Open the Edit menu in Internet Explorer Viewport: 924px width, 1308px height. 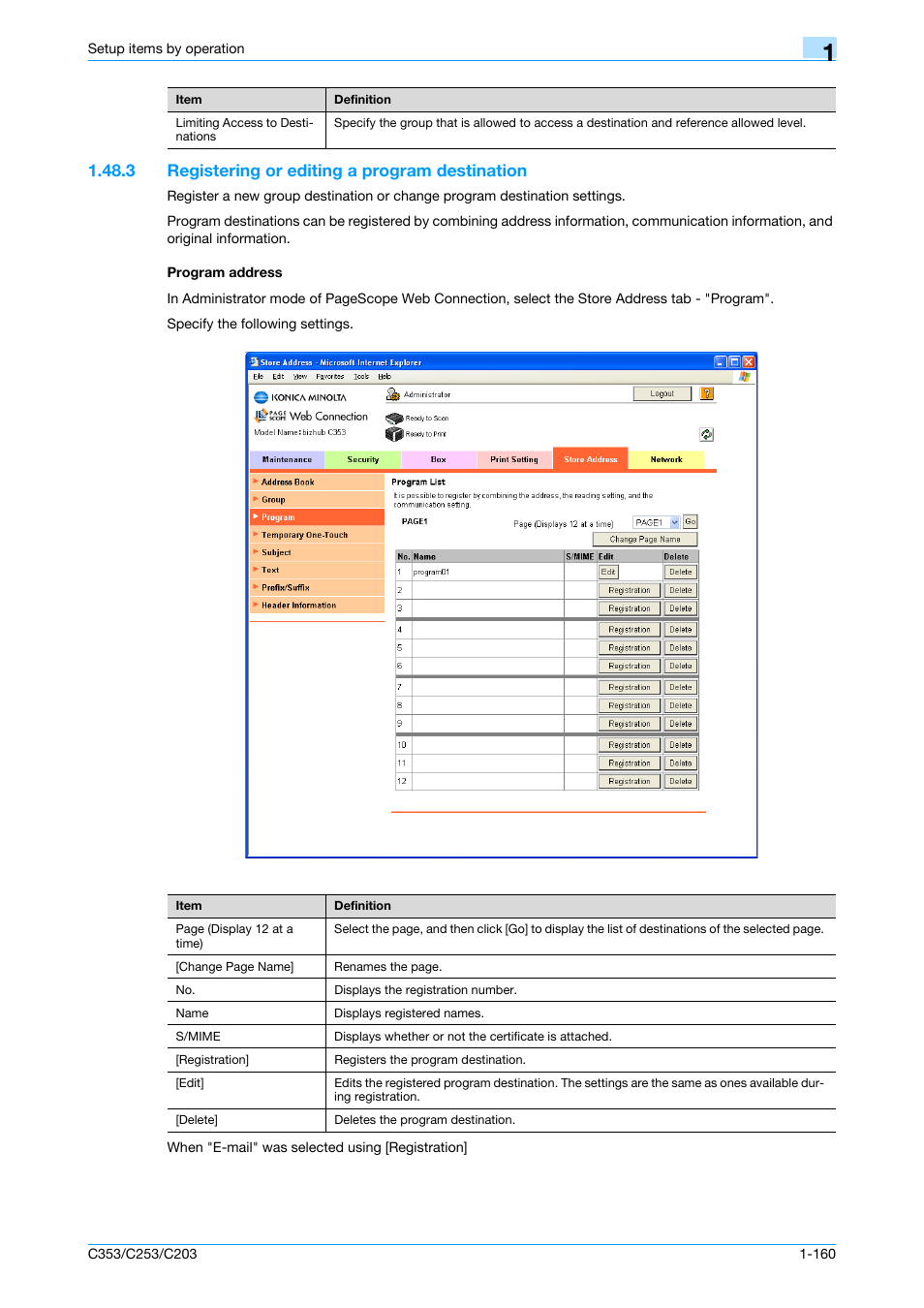(278, 377)
